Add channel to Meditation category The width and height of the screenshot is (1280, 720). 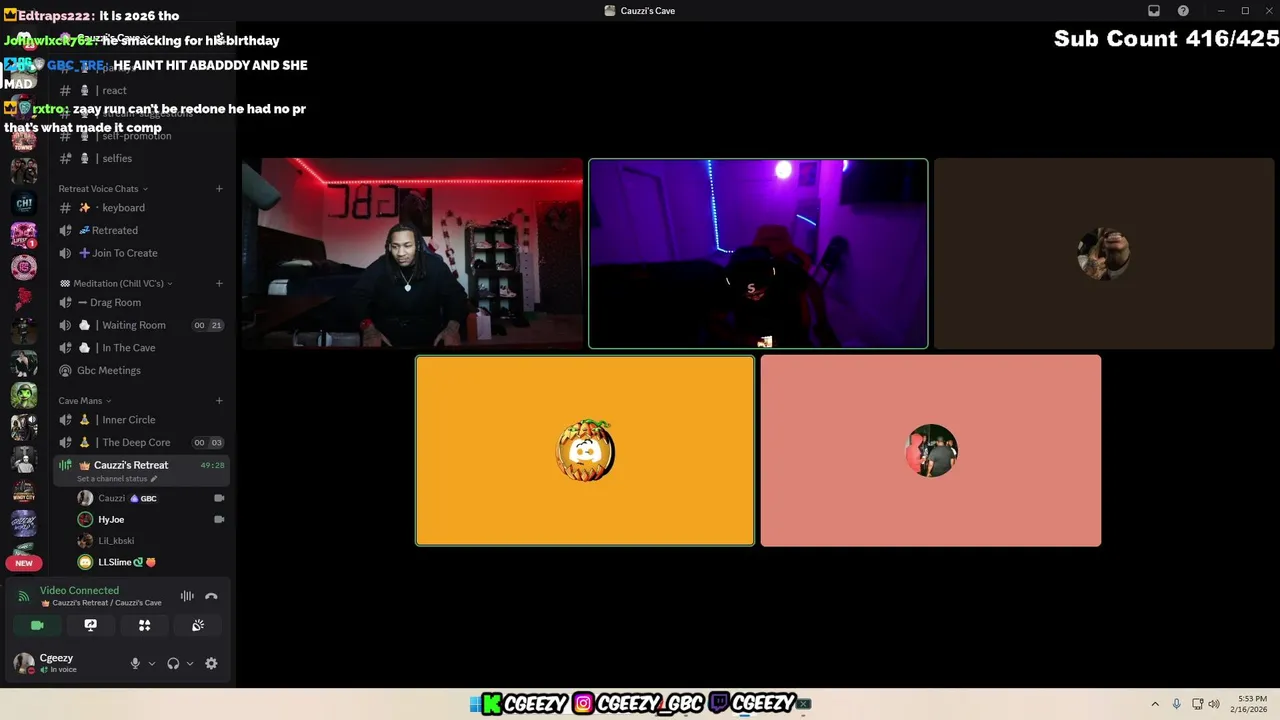click(219, 283)
